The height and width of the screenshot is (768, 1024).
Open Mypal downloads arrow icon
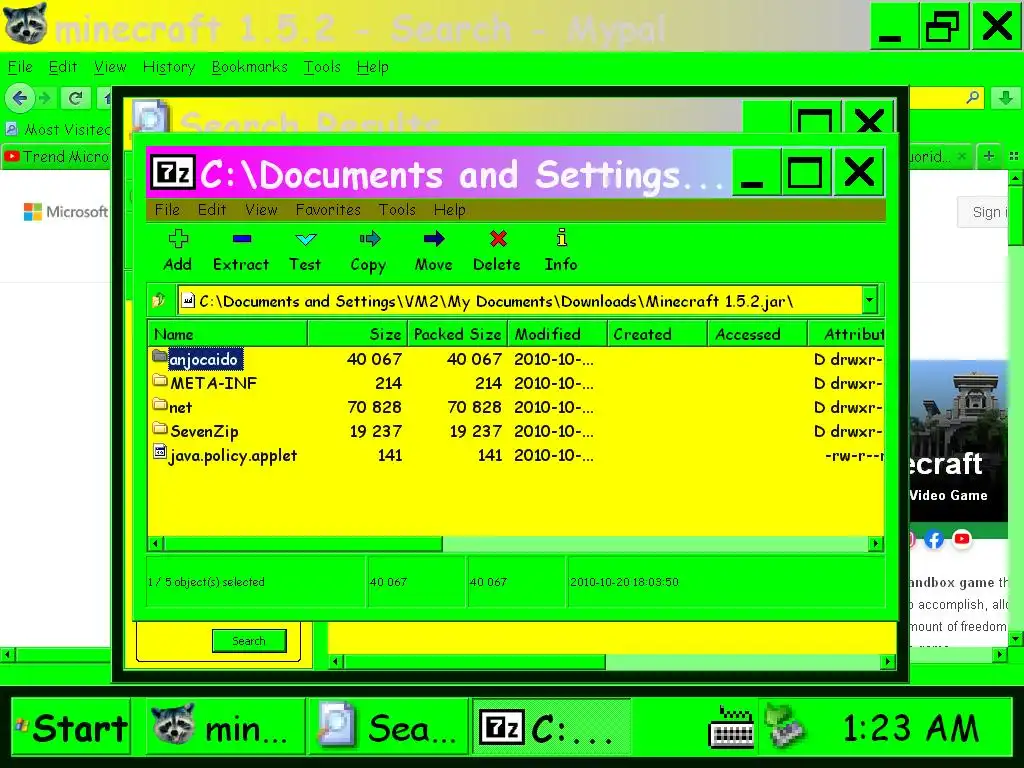point(1006,98)
